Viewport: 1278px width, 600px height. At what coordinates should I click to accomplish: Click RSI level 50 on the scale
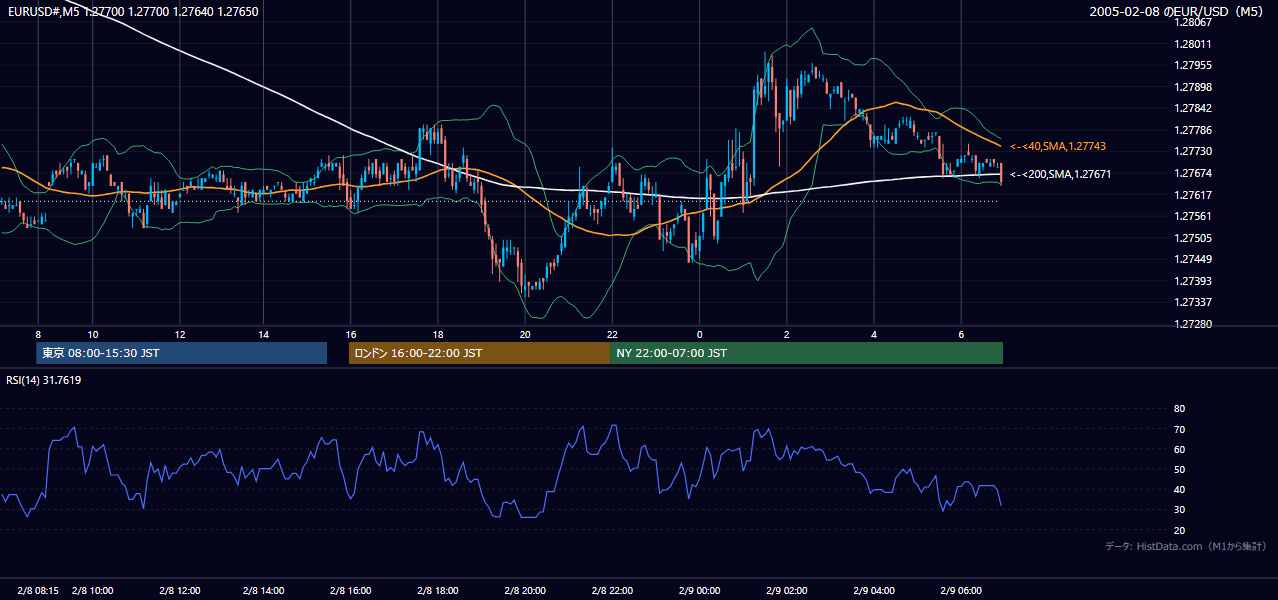click(x=1179, y=469)
